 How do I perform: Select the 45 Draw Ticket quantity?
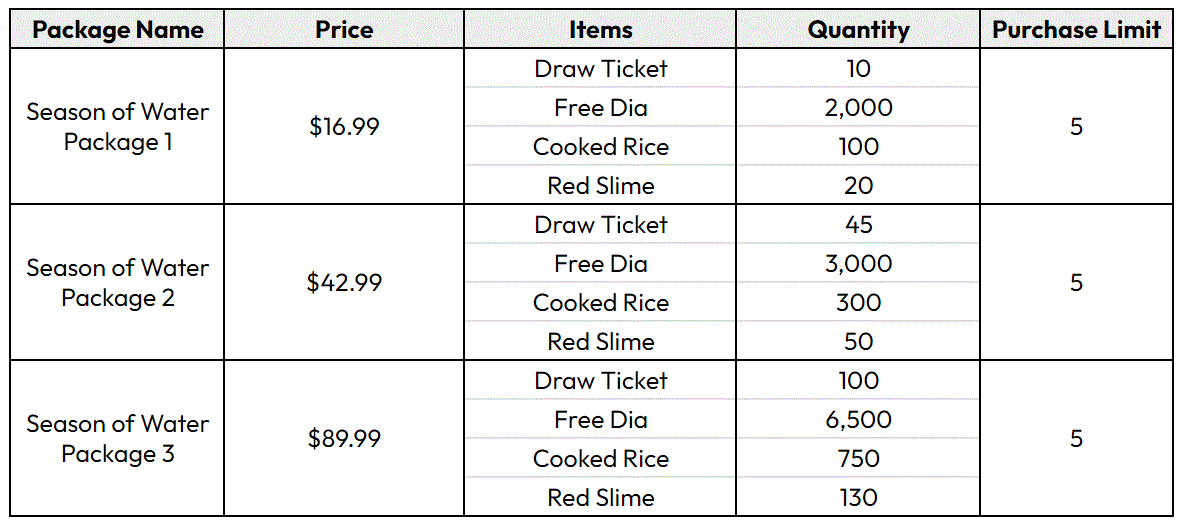click(858, 224)
